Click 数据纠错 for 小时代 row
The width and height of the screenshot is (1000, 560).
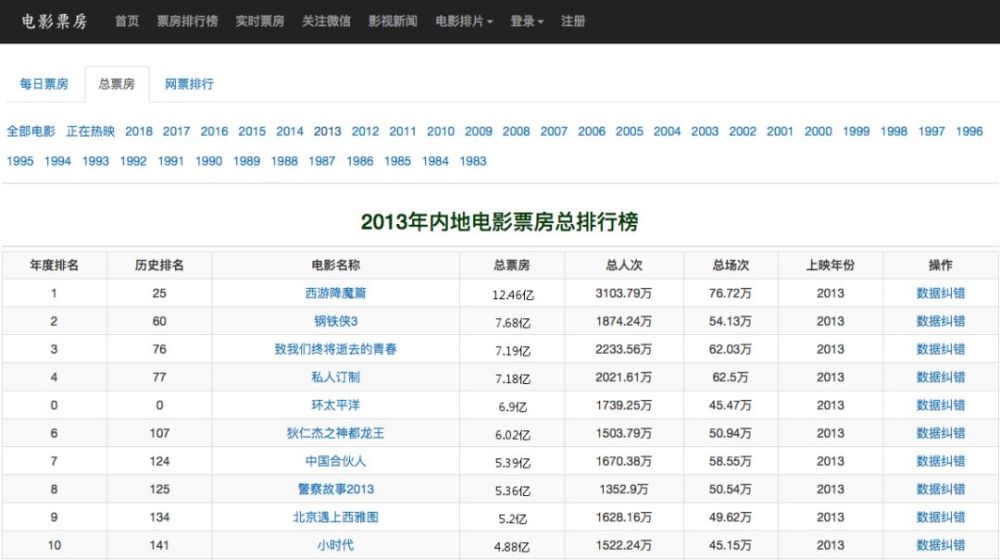coord(941,545)
